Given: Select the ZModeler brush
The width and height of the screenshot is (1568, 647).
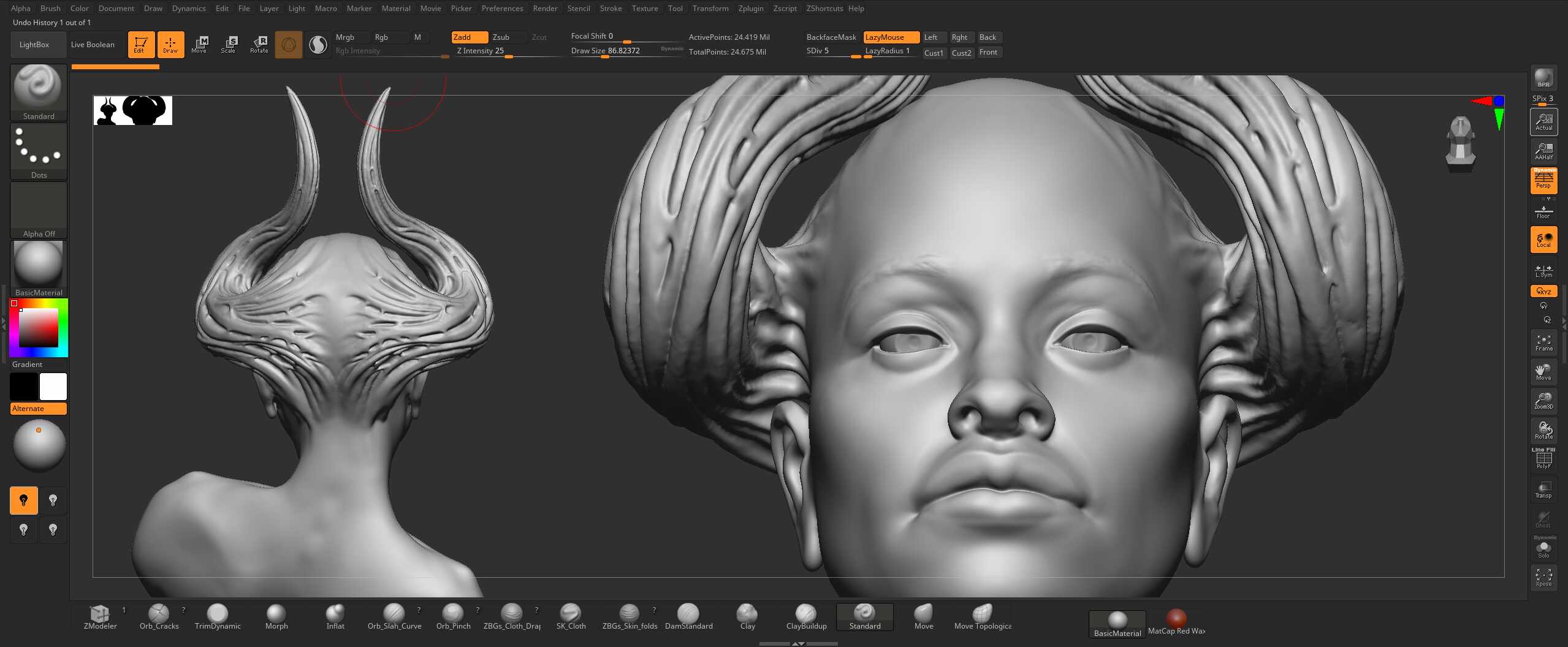Looking at the screenshot, I should pos(100,617).
